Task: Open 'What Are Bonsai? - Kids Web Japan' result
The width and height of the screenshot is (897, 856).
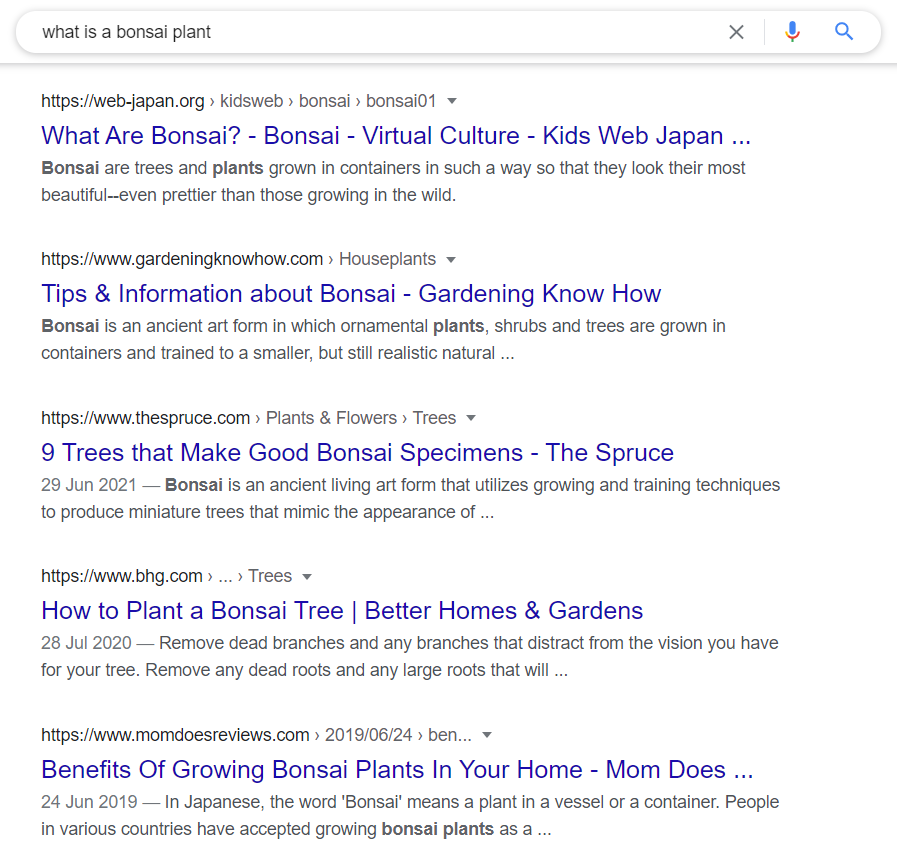Action: pos(396,136)
